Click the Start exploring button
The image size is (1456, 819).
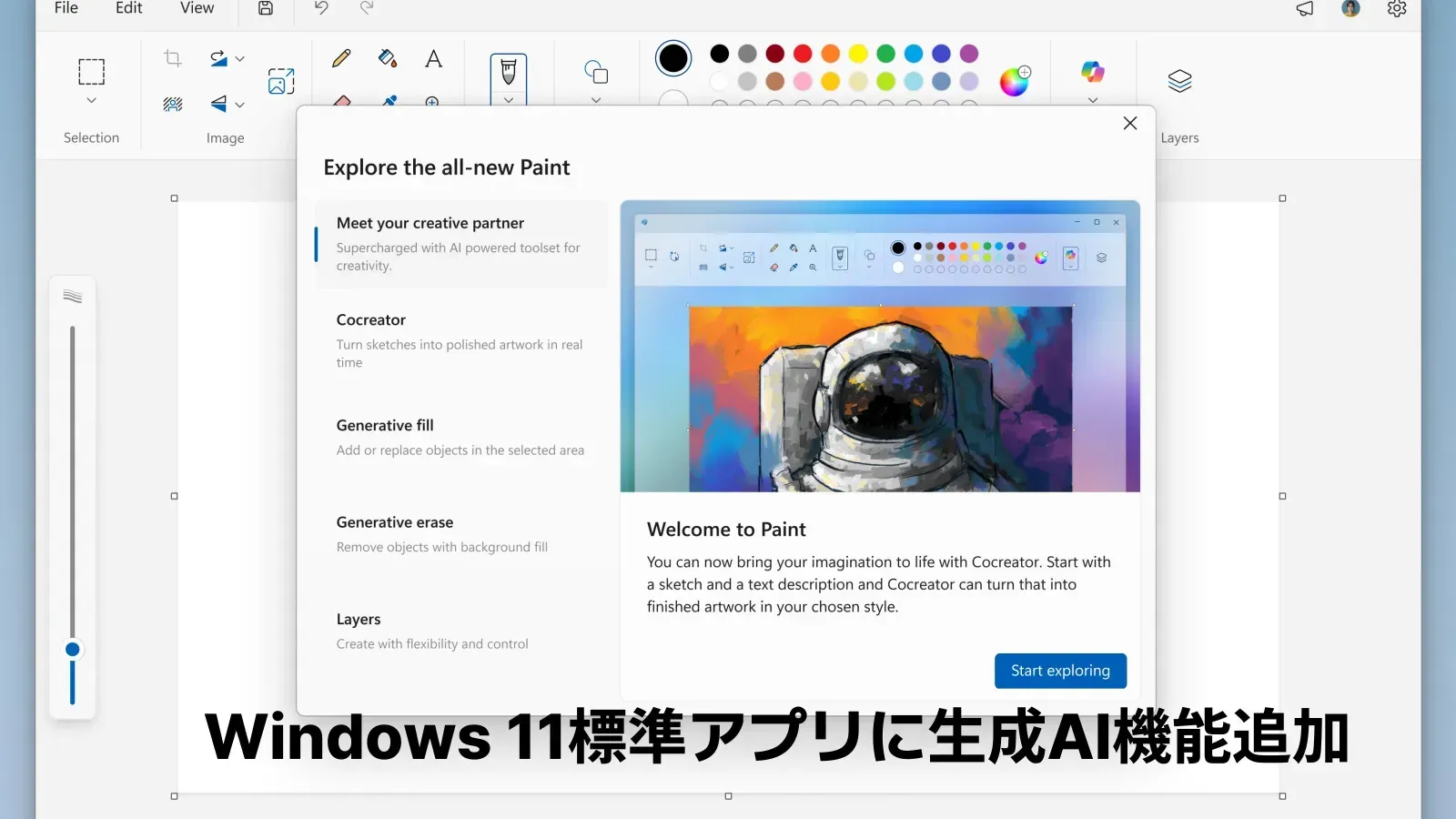pos(1060,671)
